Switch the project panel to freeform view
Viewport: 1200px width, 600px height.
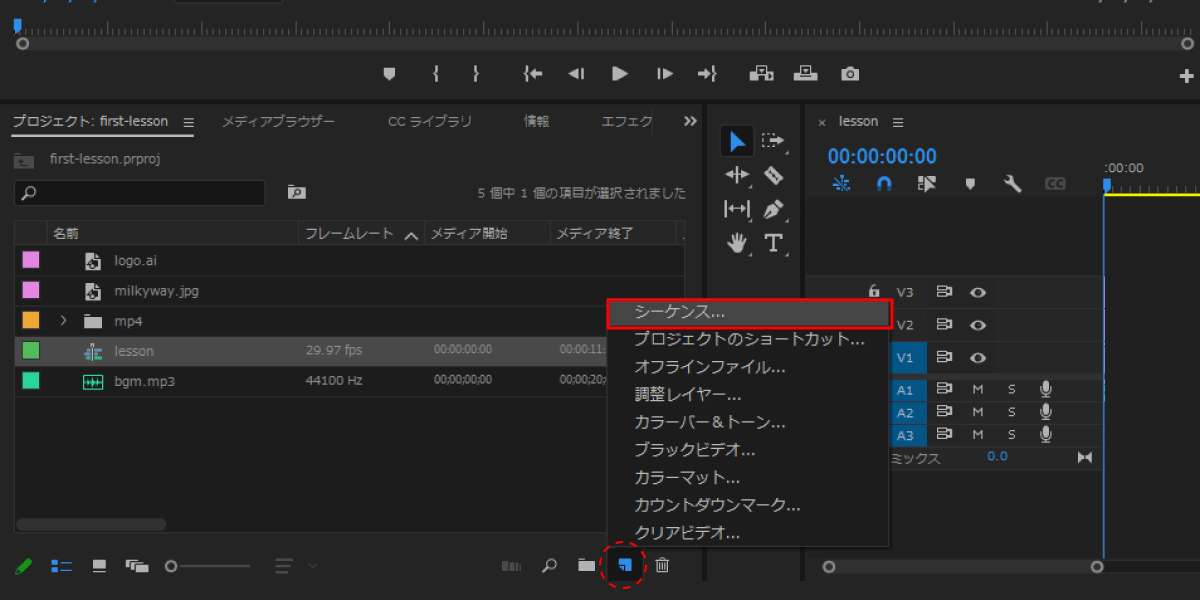coord(137,566)
